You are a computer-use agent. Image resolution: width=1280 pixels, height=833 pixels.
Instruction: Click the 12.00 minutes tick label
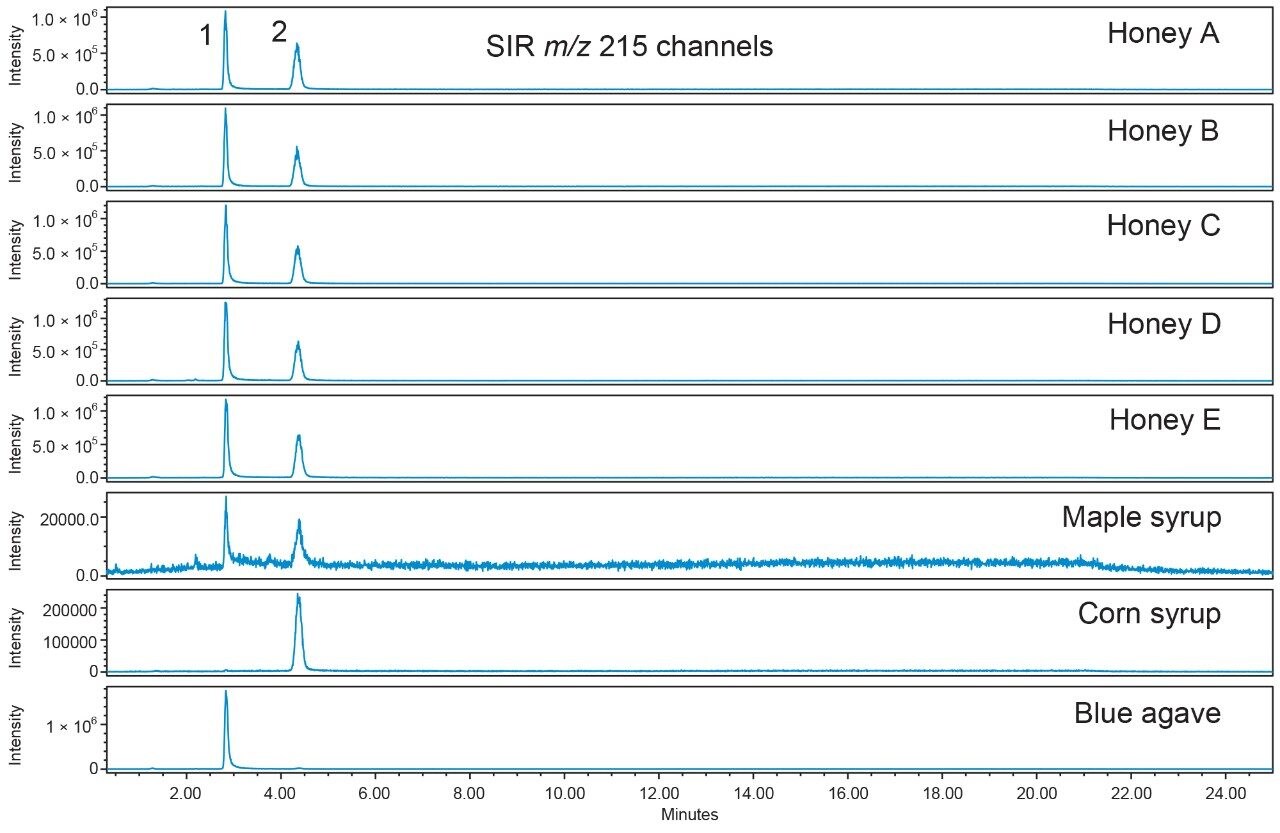659,794
